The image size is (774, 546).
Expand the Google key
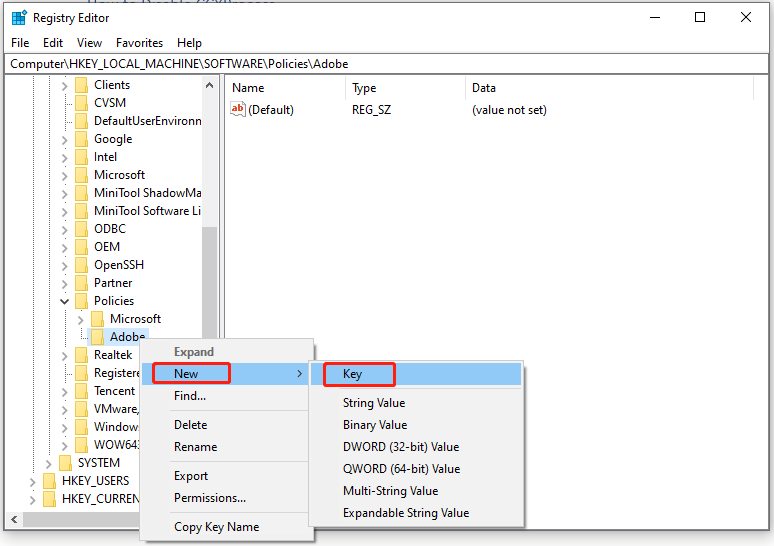64,140
